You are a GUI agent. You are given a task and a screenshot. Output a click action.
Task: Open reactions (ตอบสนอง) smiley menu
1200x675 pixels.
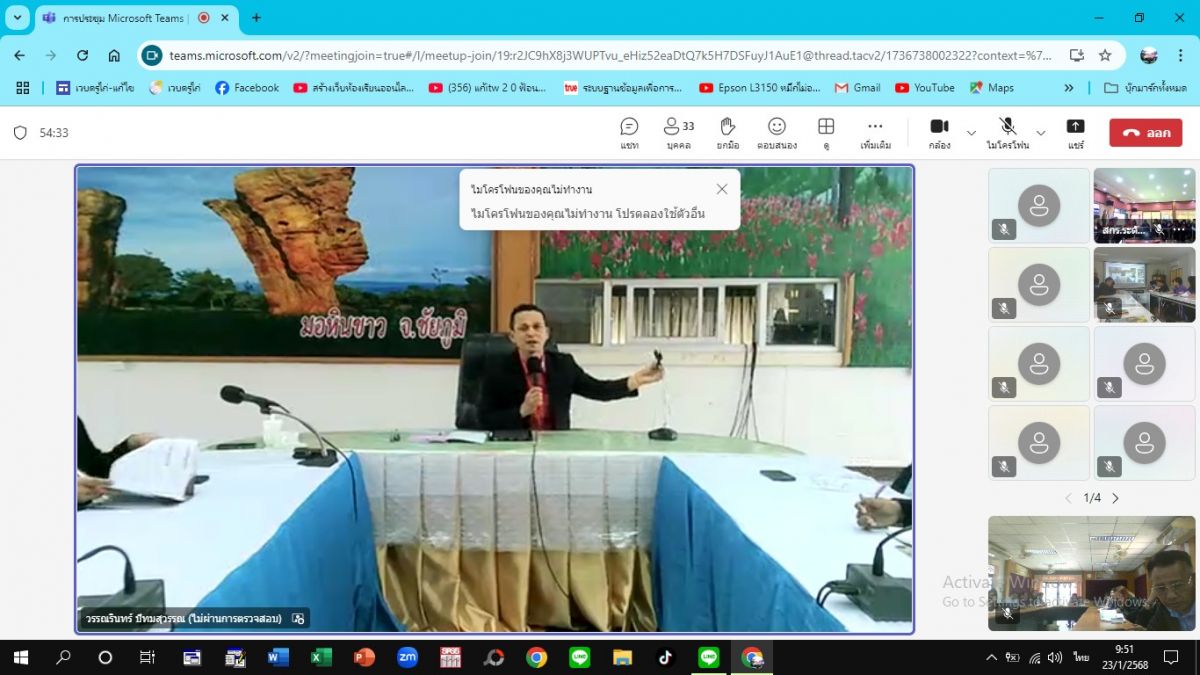pyautogui.click(x=777, y=133)
